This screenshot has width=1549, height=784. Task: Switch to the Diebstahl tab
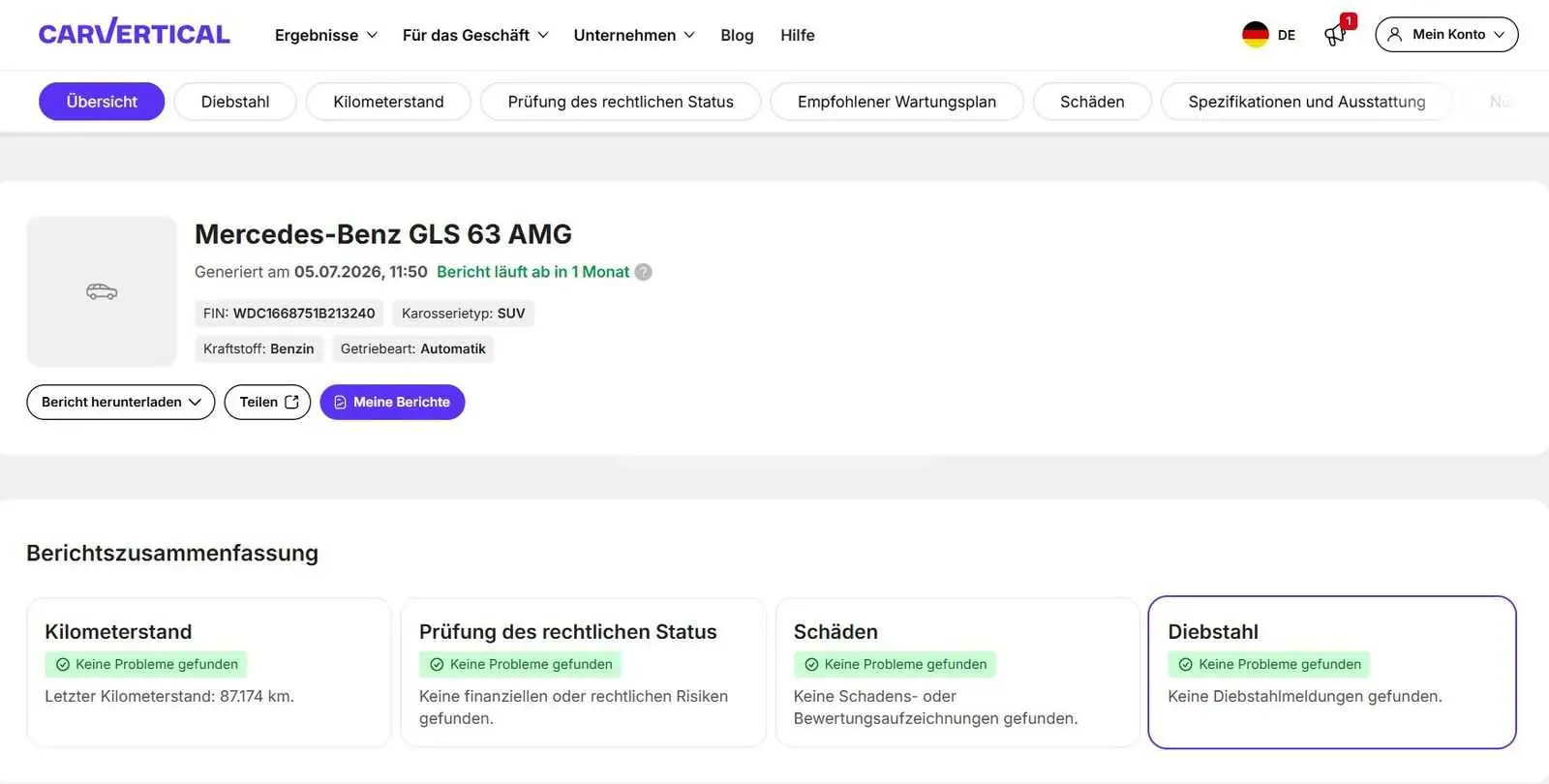tap(235, 102)
